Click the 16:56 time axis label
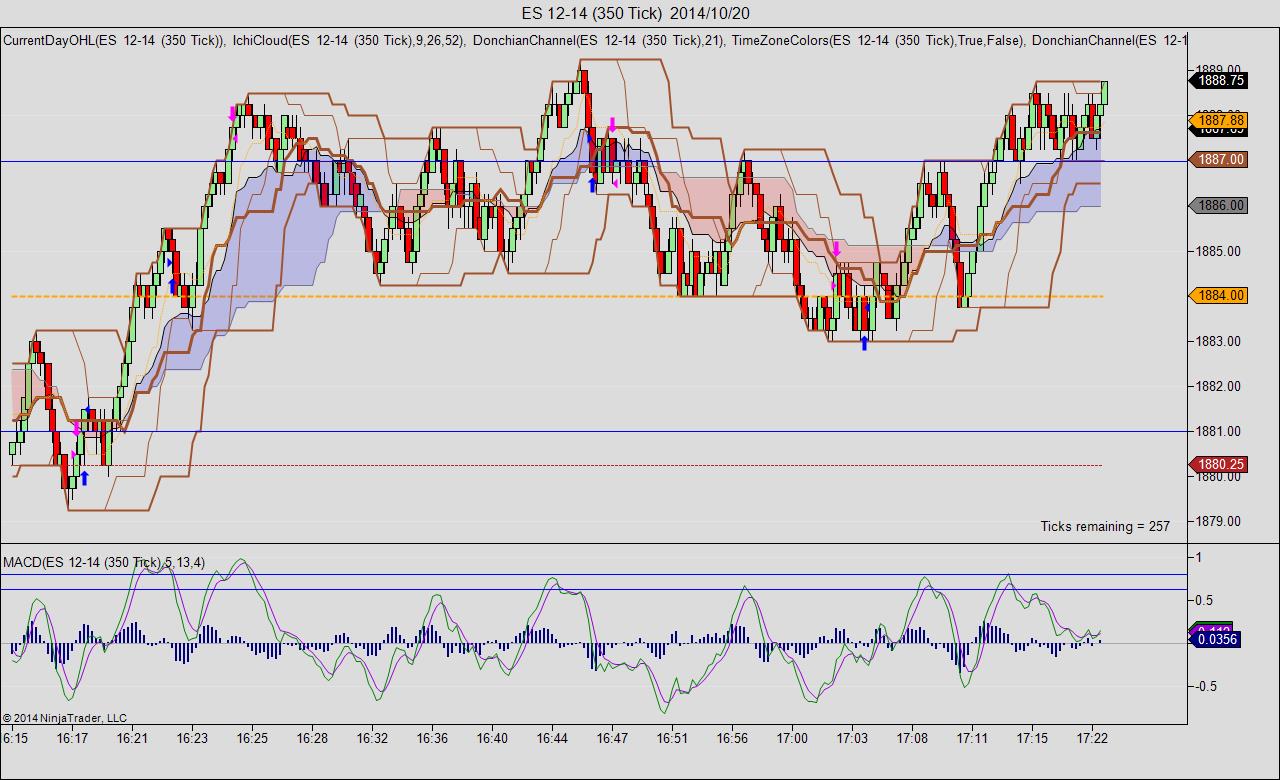Viewport: 1280px width, 780px height. 732,739
